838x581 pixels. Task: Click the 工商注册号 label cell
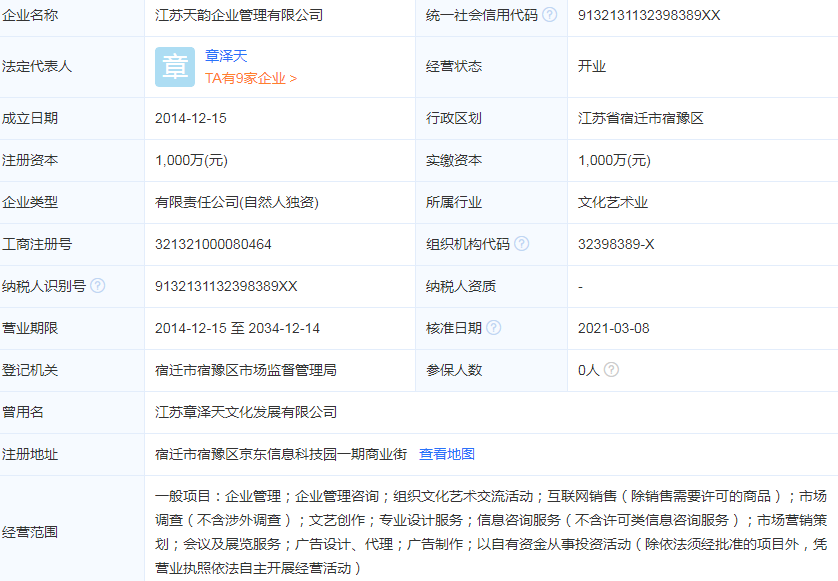[x=72, y=244]
